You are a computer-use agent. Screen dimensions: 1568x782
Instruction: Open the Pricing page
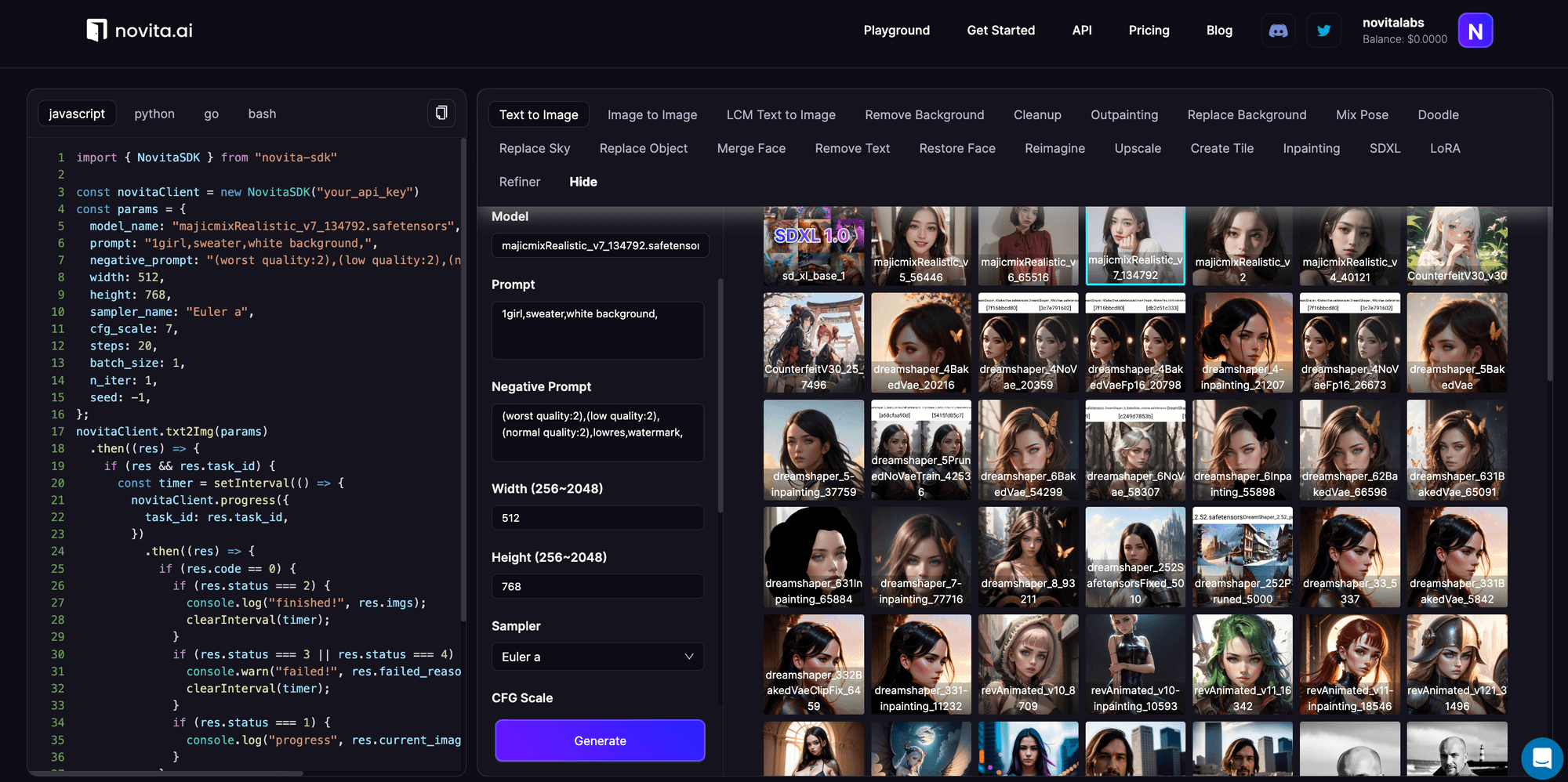pyautogui.click(x=1149, y=31)
